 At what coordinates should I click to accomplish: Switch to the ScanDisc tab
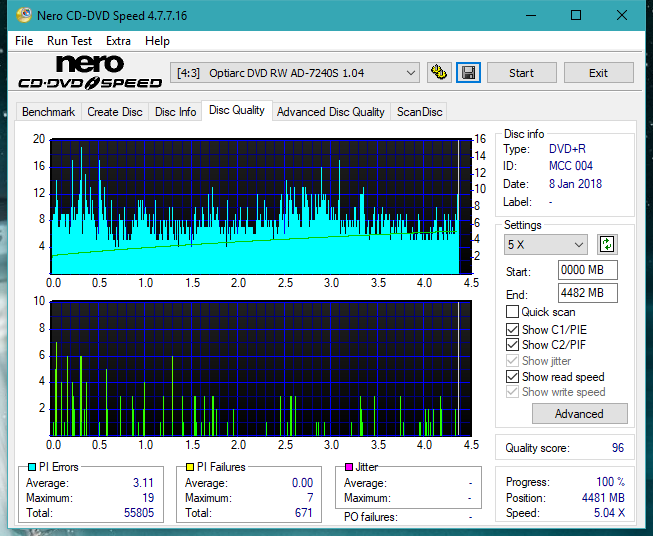(419, 112)
